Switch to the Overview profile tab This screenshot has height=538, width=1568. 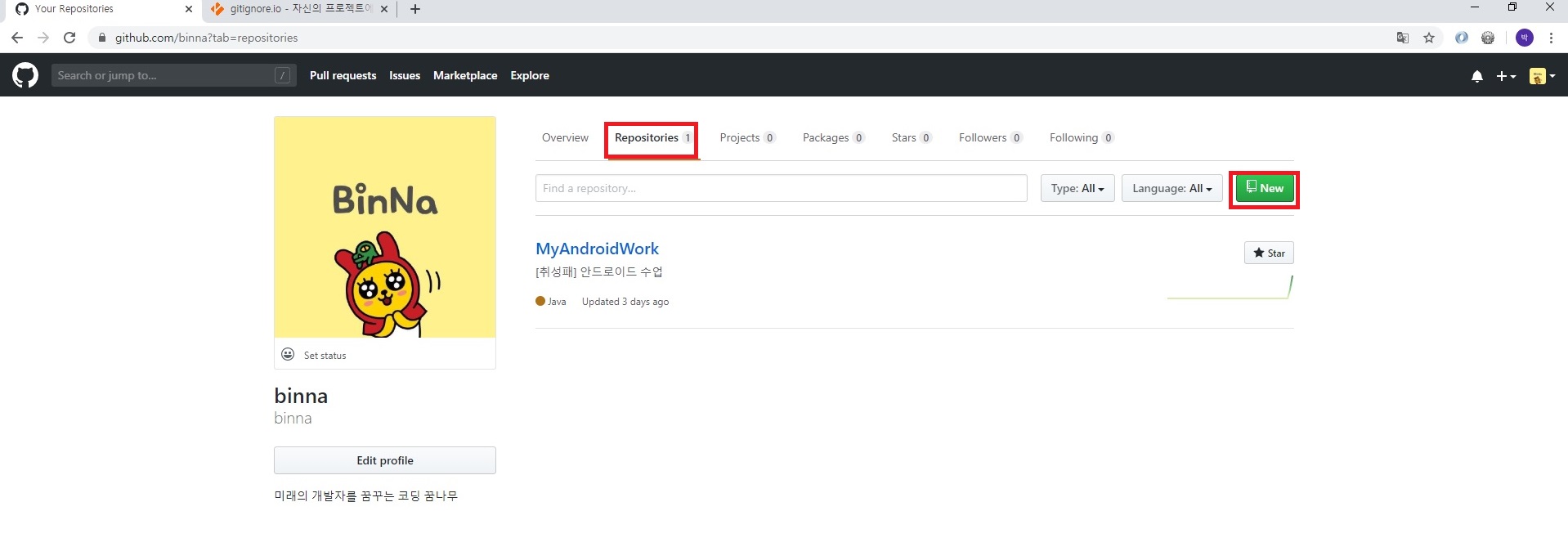tap(565, 137)
